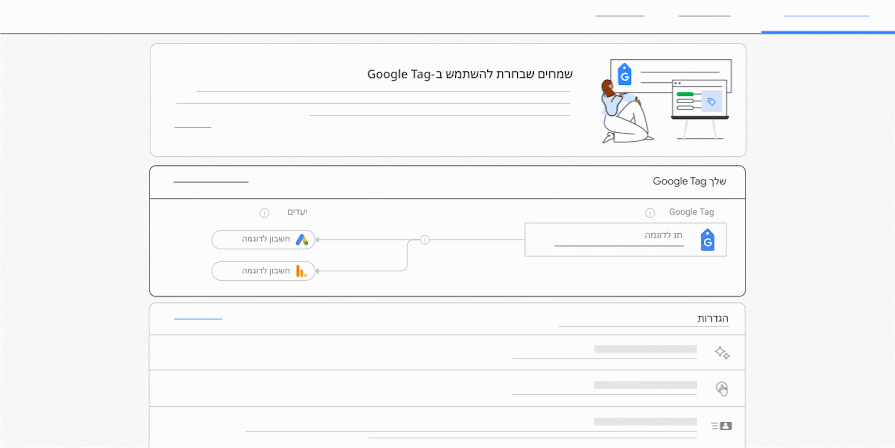The image size is (895, 448).
Task: Open the Google Ads חשבון לדוגמה destination
Action: click(x=263, y=240)
